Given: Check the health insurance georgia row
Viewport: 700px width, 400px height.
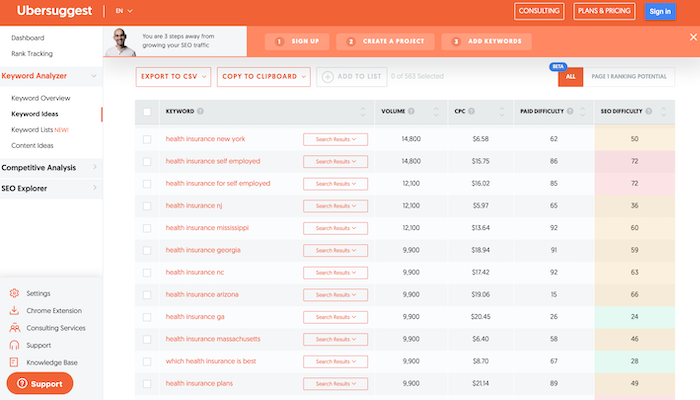Looking at the screenshot, I should (147, 250).
